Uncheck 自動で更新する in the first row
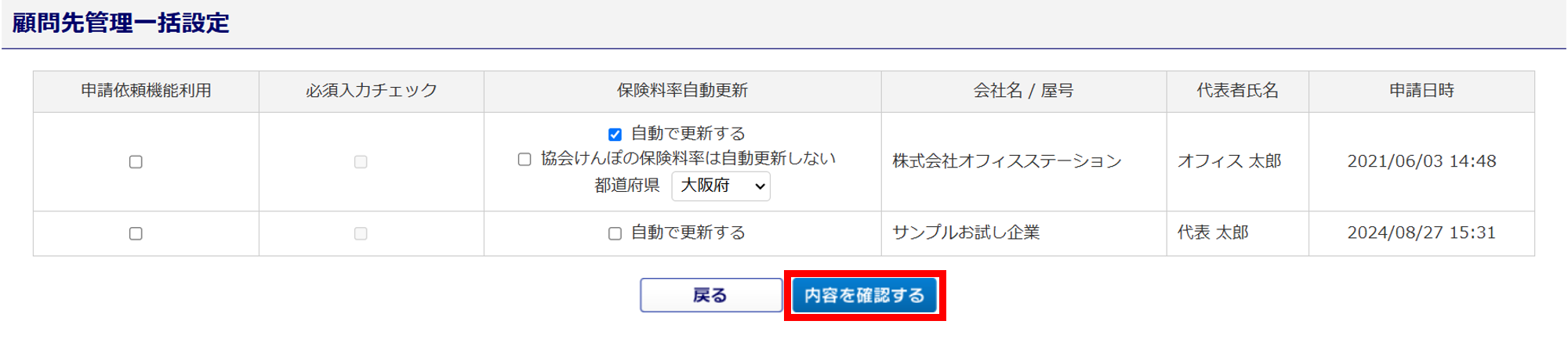 point(615,135)
